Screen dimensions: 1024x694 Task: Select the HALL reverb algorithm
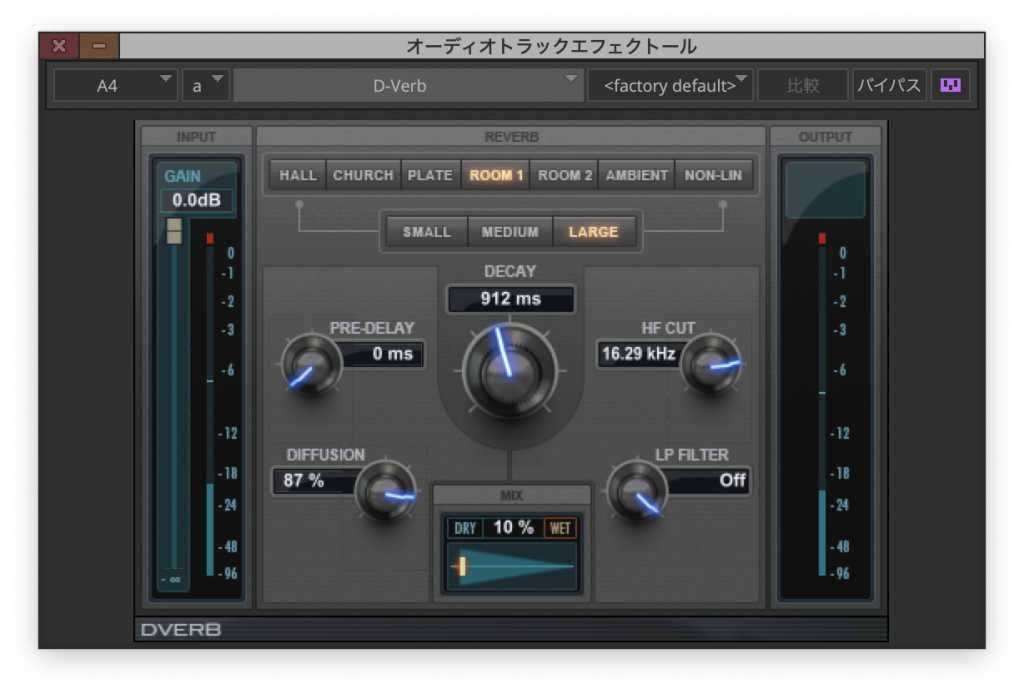[x=298, y=175]
